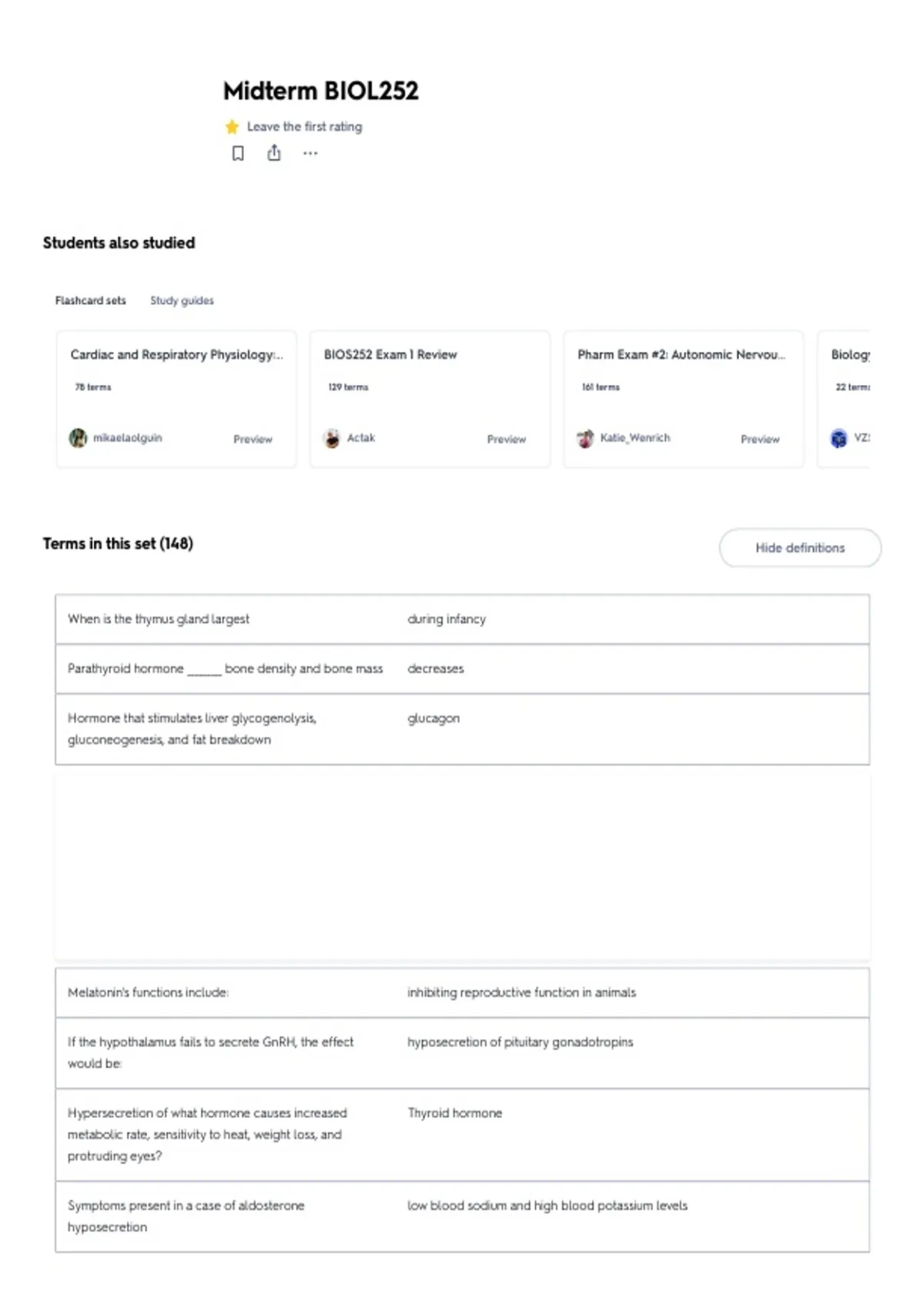Preview the Cardiac and Respiratory Physiology set
Viewport: 924px width, 1309px height.
coord(253,439)
